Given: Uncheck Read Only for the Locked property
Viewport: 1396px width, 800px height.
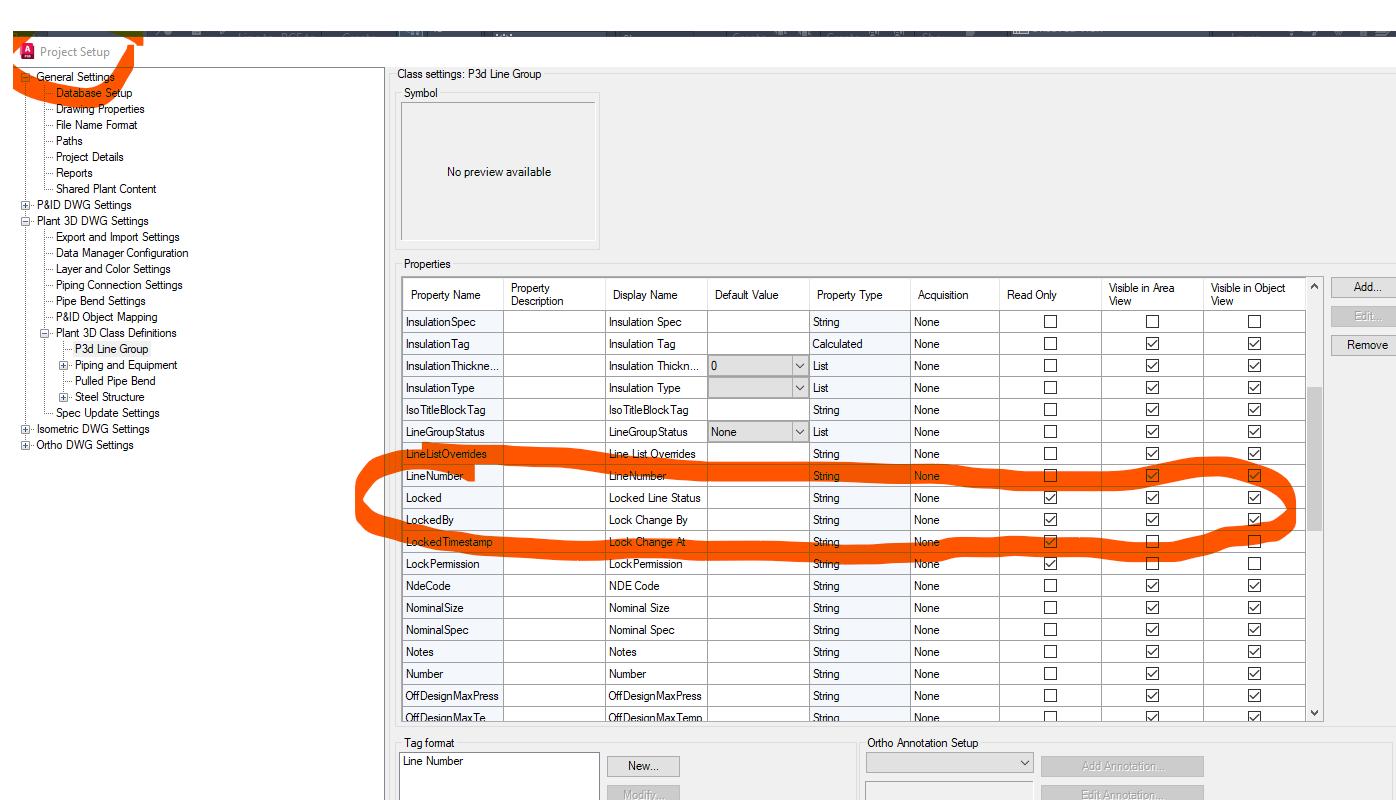Looking at the screenshot, I should coord(1050,497).
